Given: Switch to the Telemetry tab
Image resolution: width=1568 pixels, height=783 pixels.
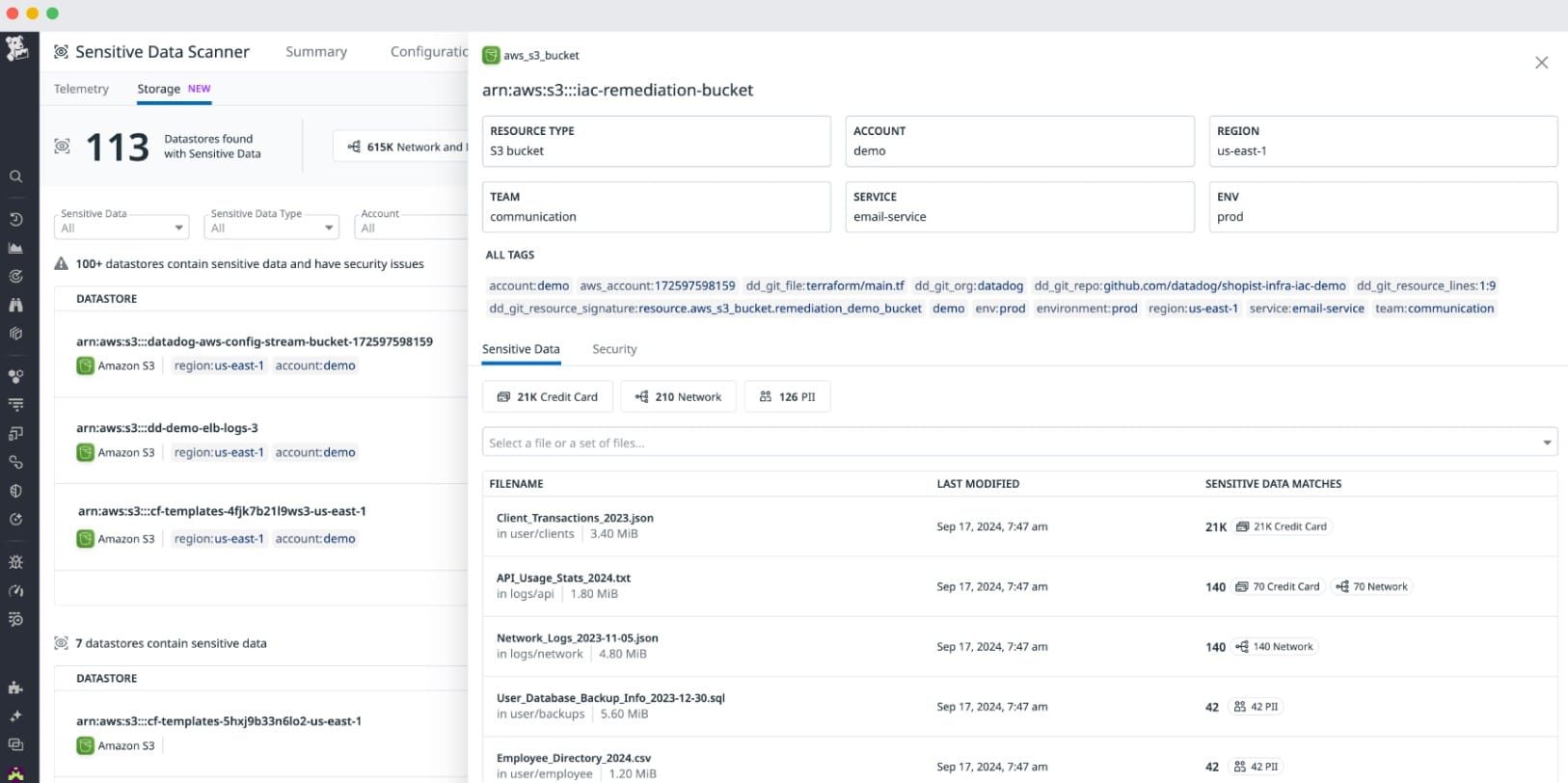Looking at the screenshot, I should click(x=81, y=89).
